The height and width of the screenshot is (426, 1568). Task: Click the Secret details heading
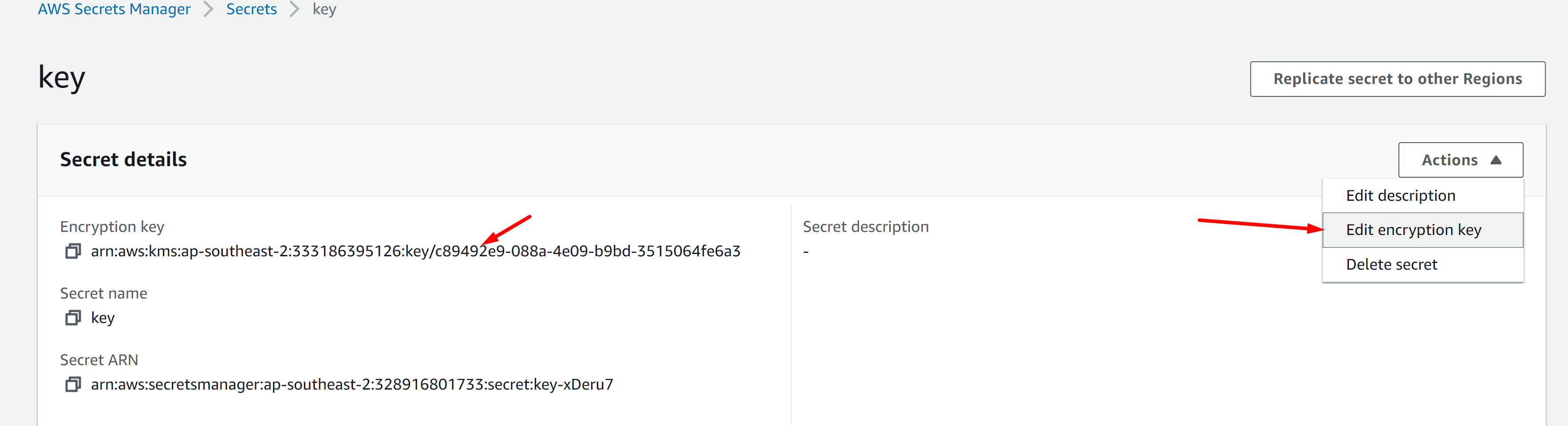(x=123, y=159)
